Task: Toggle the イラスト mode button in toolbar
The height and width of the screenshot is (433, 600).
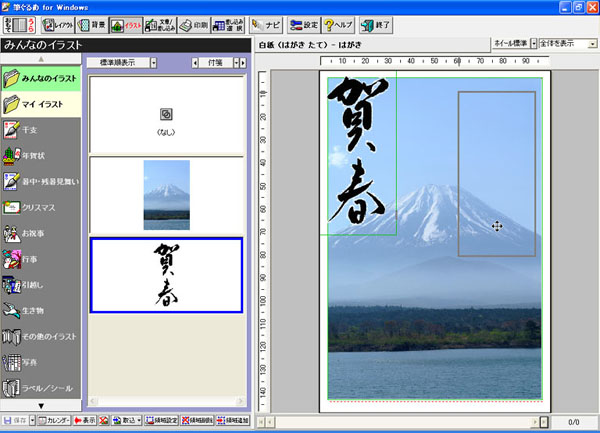Action: (x=124, y=24)
